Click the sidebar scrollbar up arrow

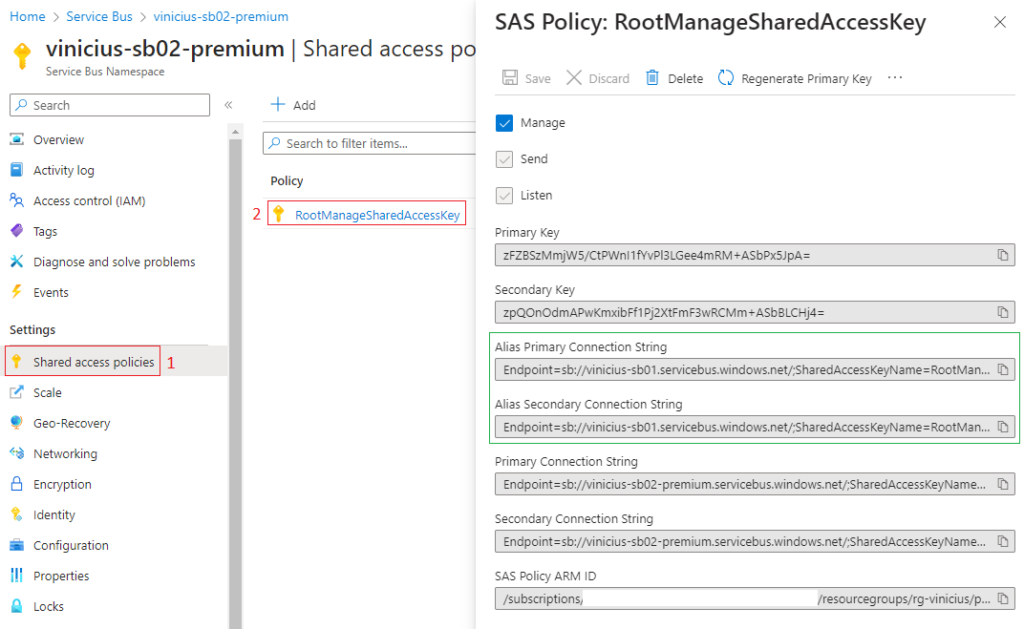coord(235,132)
